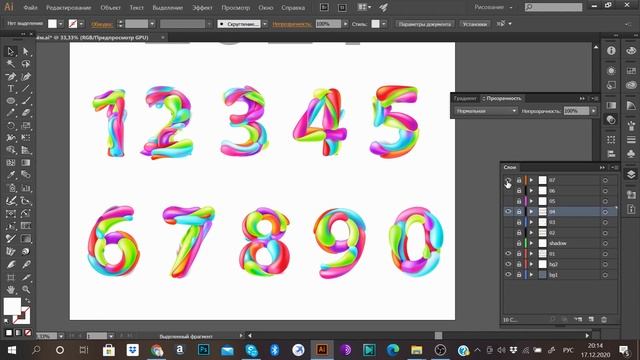Image resolution: width=640 pixels, height=360 pixels.
Task: Open Рисование workspace switcher dropdown
Action: pos(493,7)
